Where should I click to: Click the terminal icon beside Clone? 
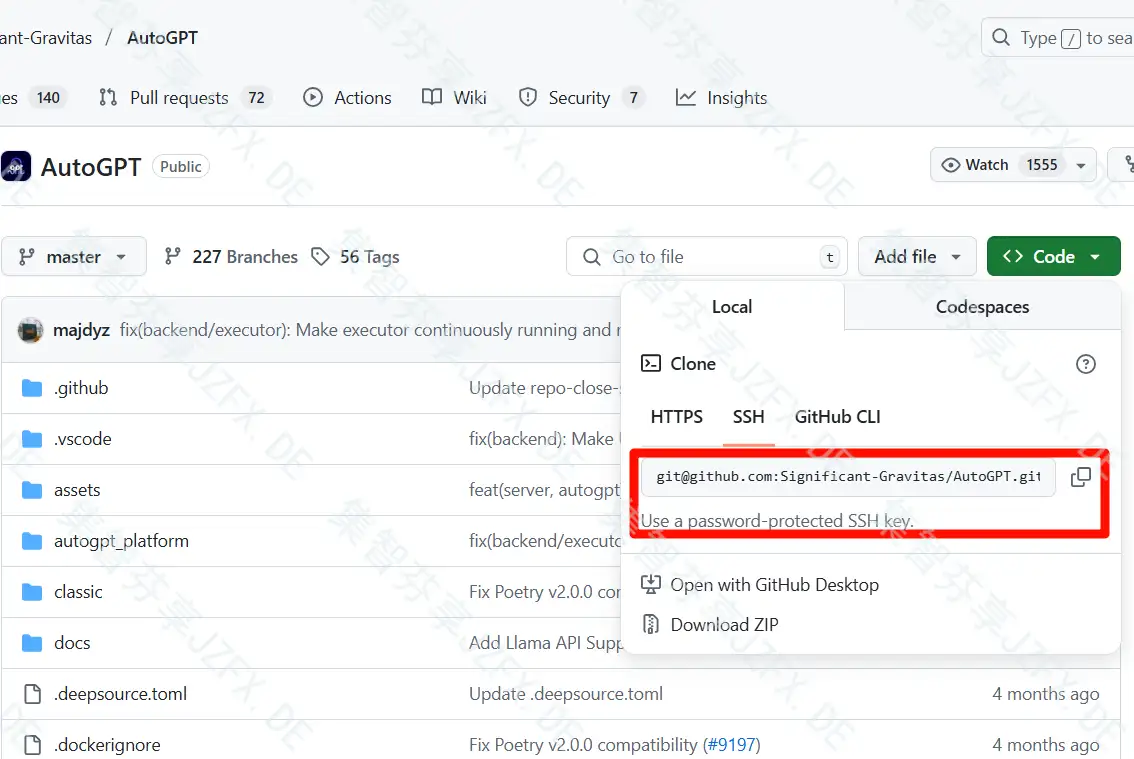(x=651, y=363)
